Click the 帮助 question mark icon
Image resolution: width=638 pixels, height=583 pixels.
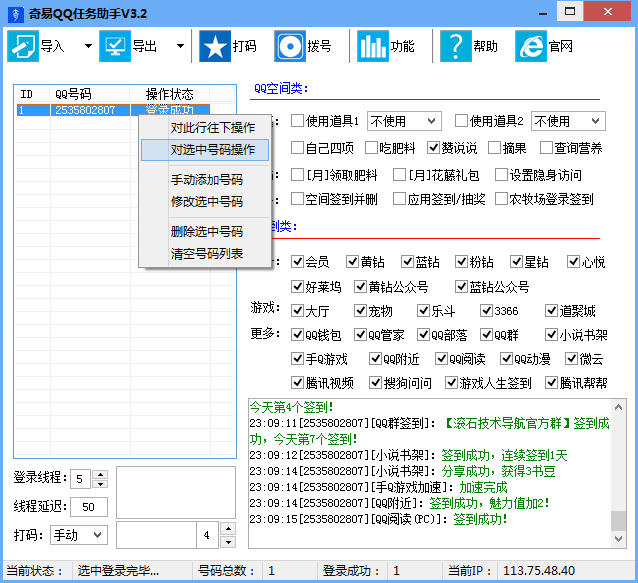coord(456,46)
